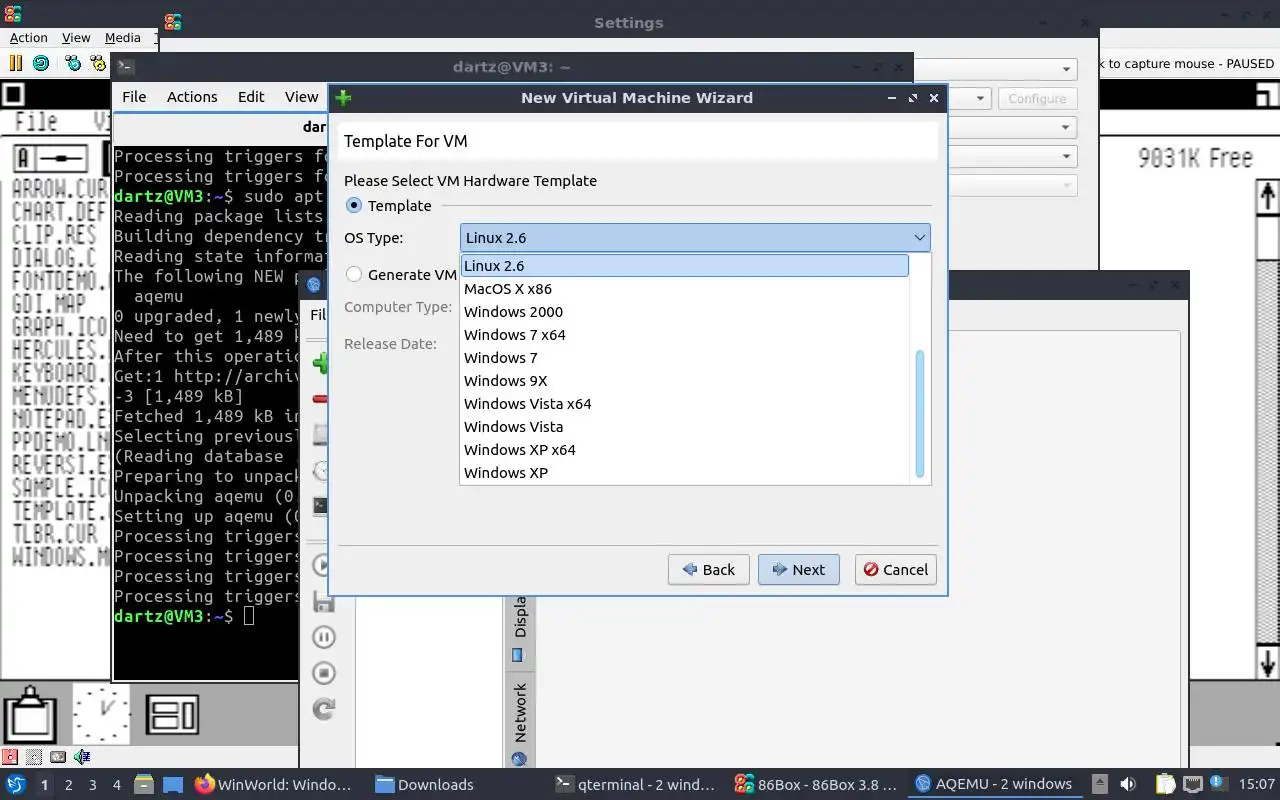The image size is (1280, 800).
Task: Open the file manager launcher in the taskbar
Action: [x=142, y=784]
